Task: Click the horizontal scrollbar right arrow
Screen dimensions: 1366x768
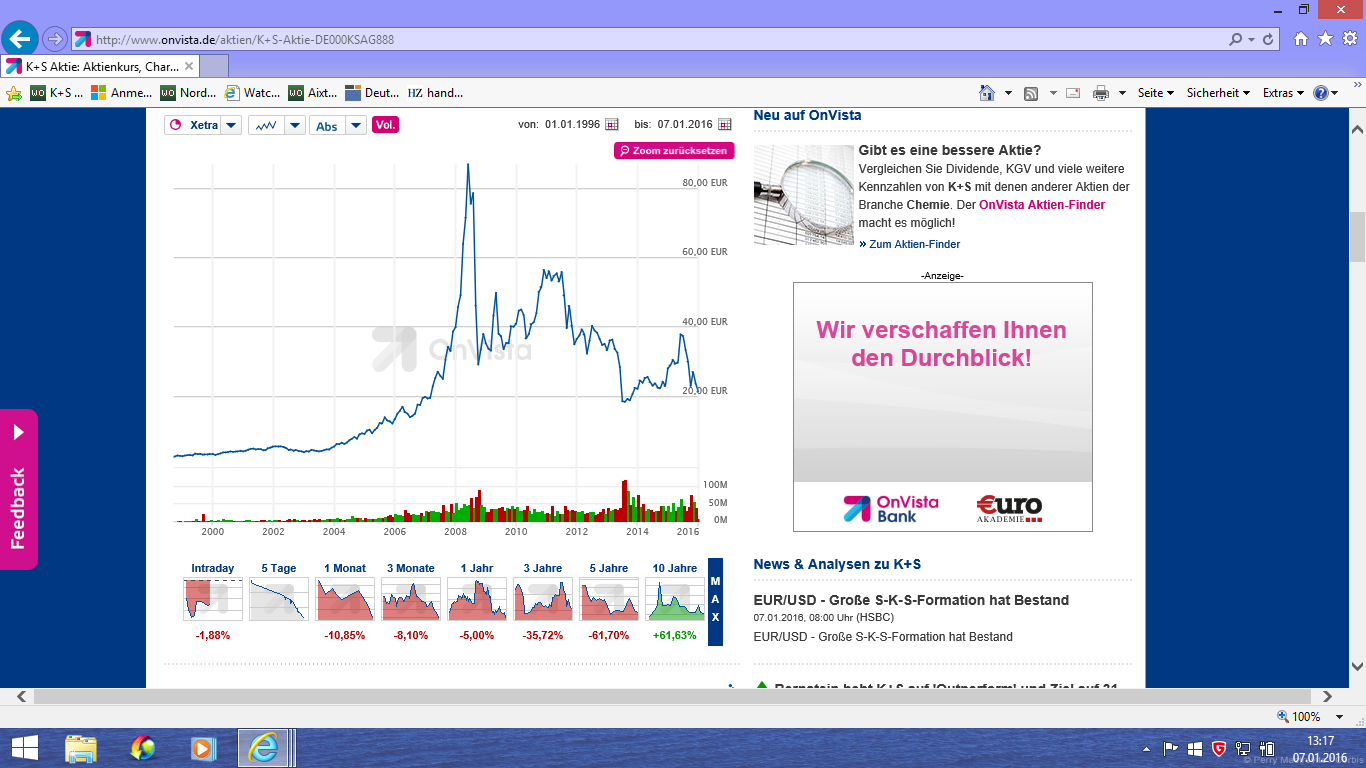Action: [x=1328, y=696]
